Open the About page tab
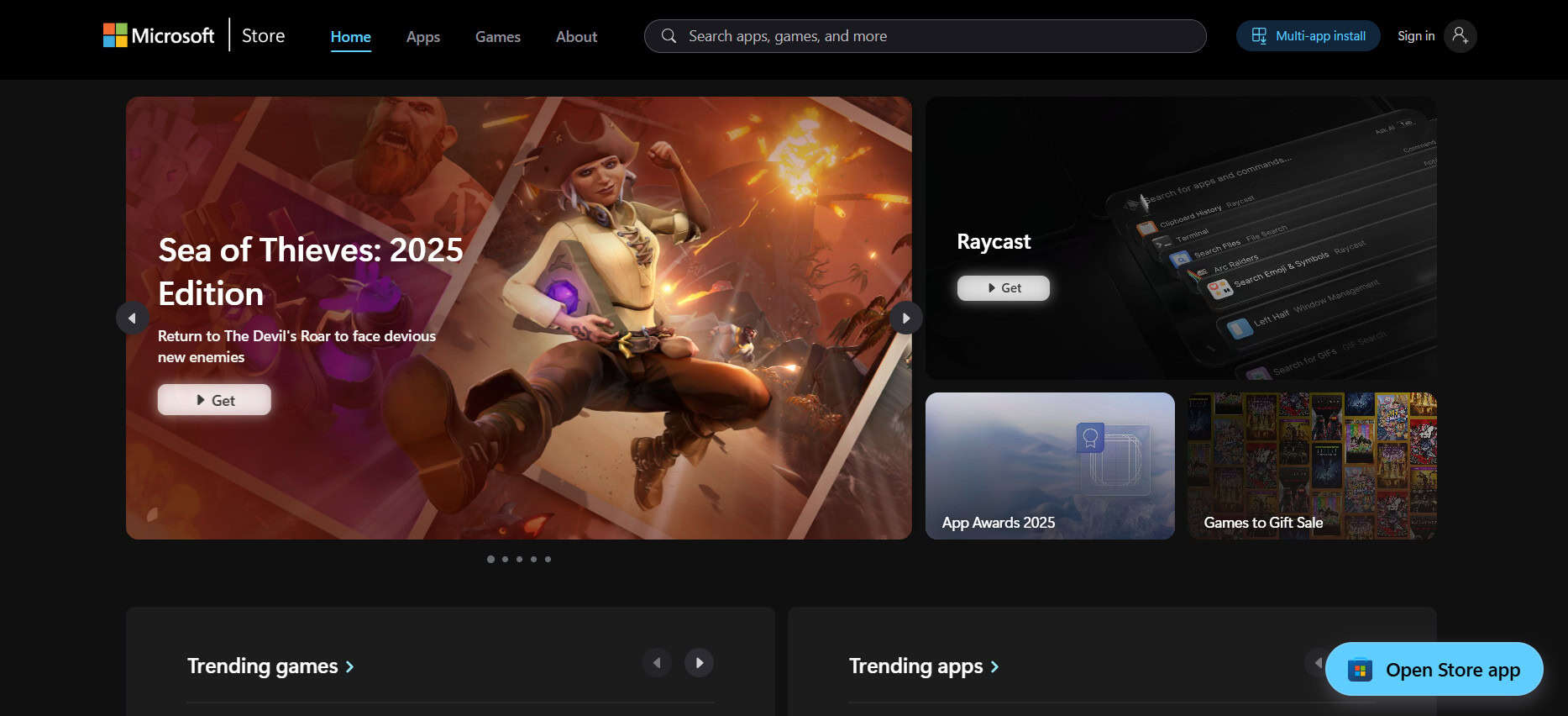The width and height of the screenshot is (1568, 716). point(576,37)
